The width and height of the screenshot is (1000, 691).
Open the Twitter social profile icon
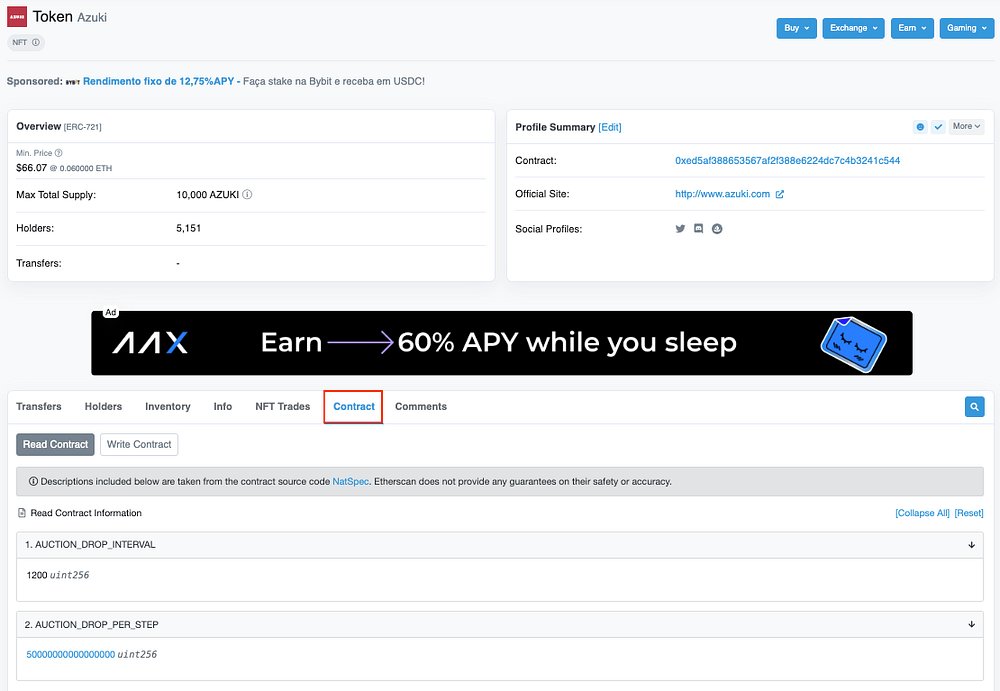coord(680,228)
